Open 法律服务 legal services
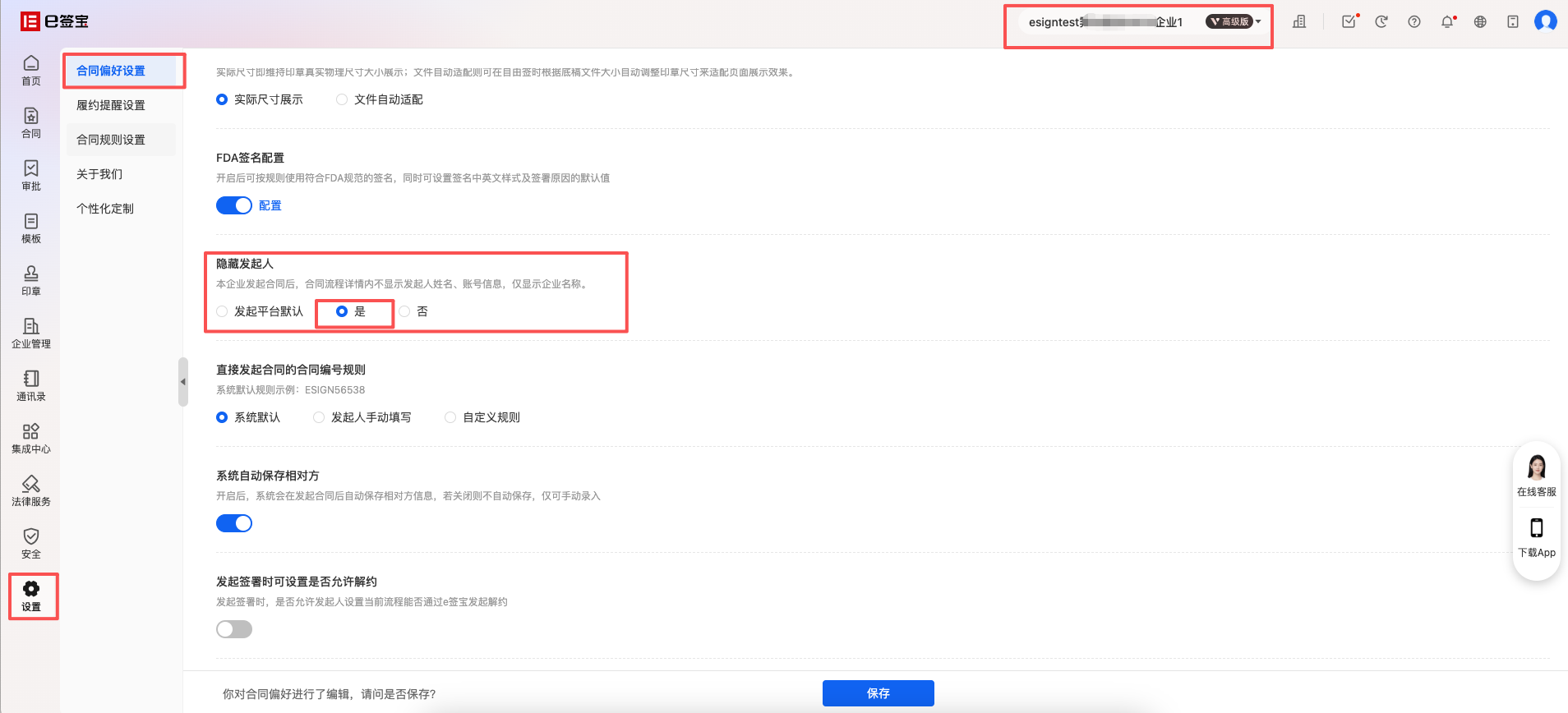Screen dimensions: 1568x713 pos(31,490)
